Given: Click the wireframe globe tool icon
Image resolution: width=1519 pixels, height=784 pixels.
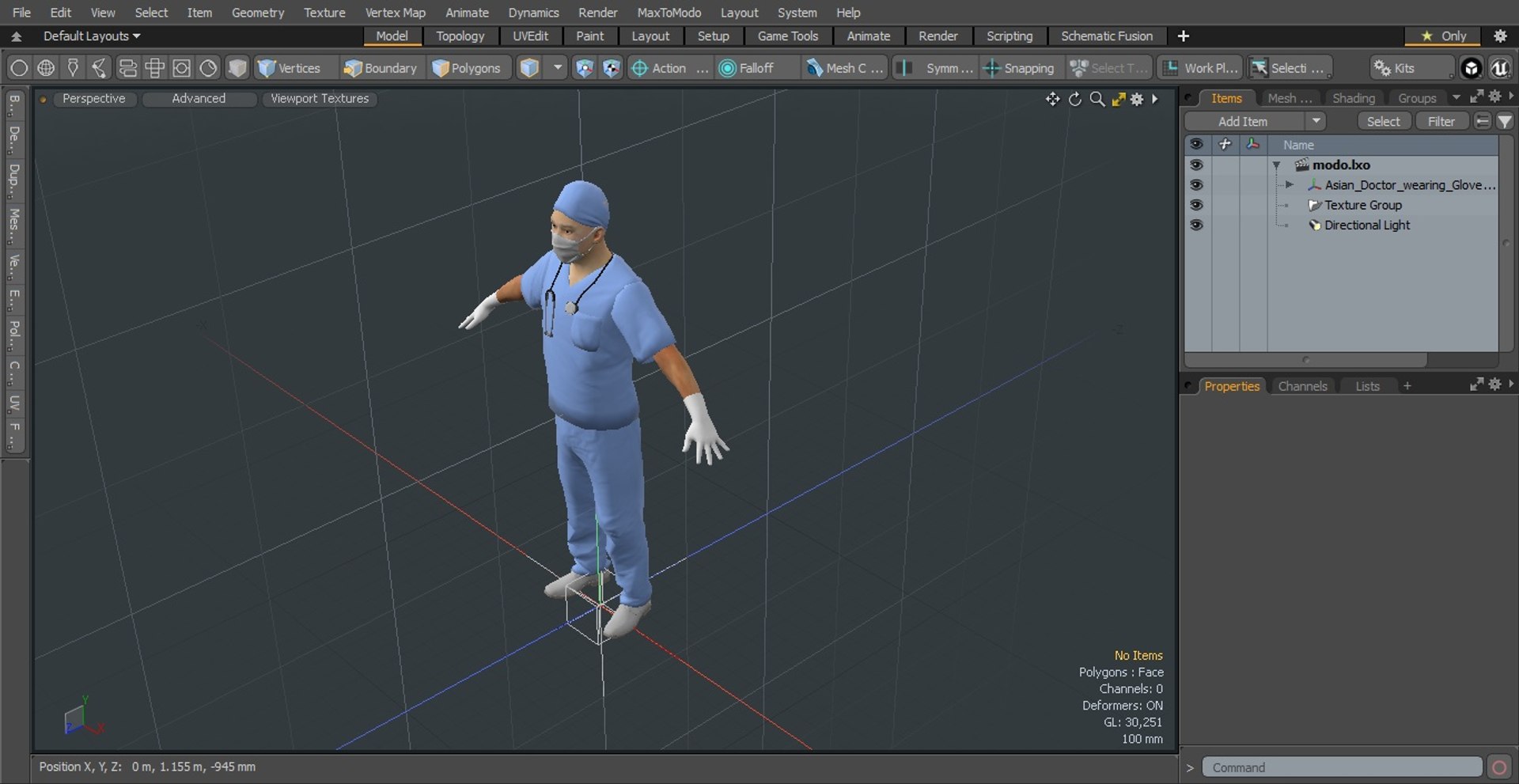Looking at the screenshot, I should tap(46, 68).
